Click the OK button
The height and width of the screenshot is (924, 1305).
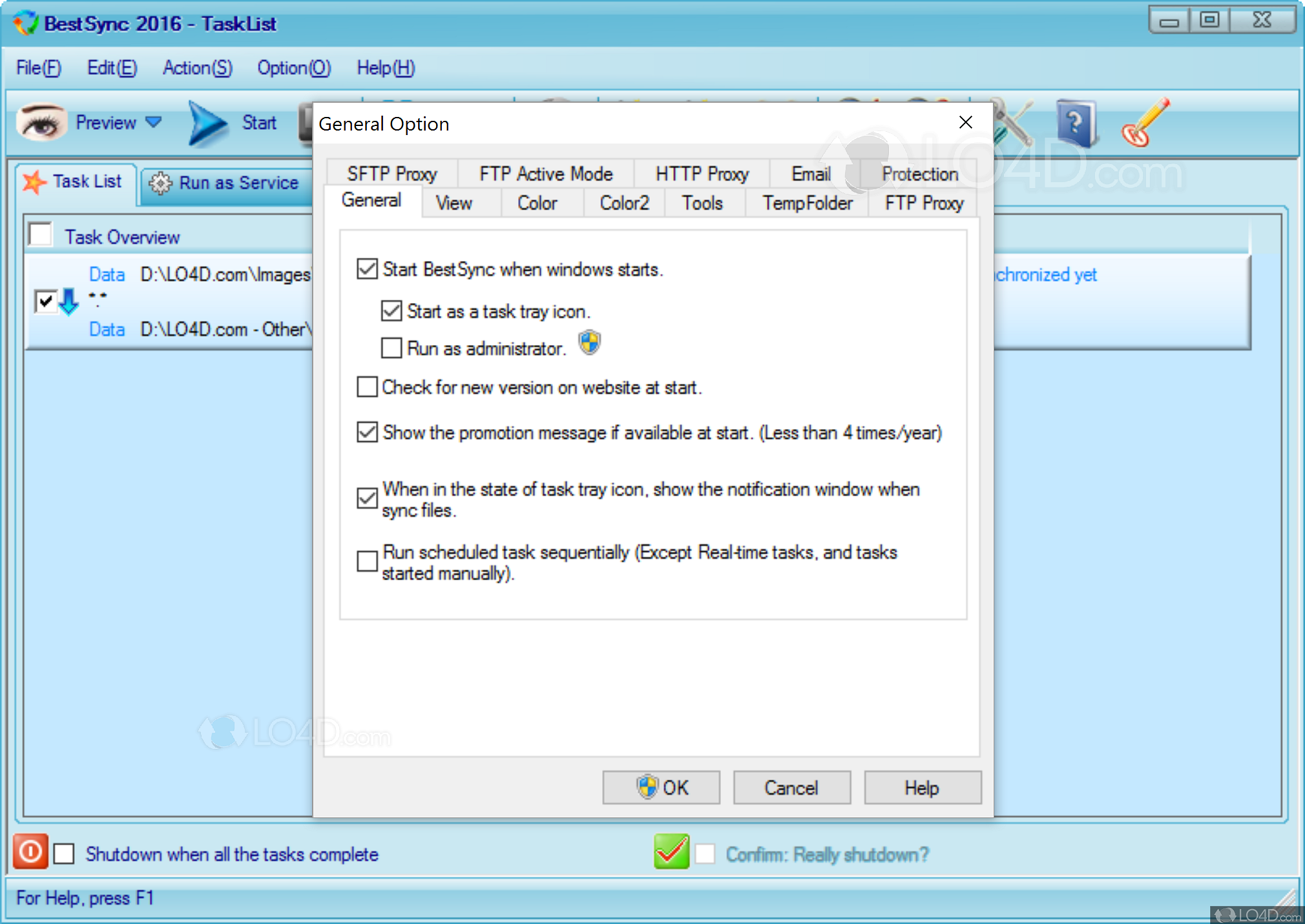click(660, 787)
